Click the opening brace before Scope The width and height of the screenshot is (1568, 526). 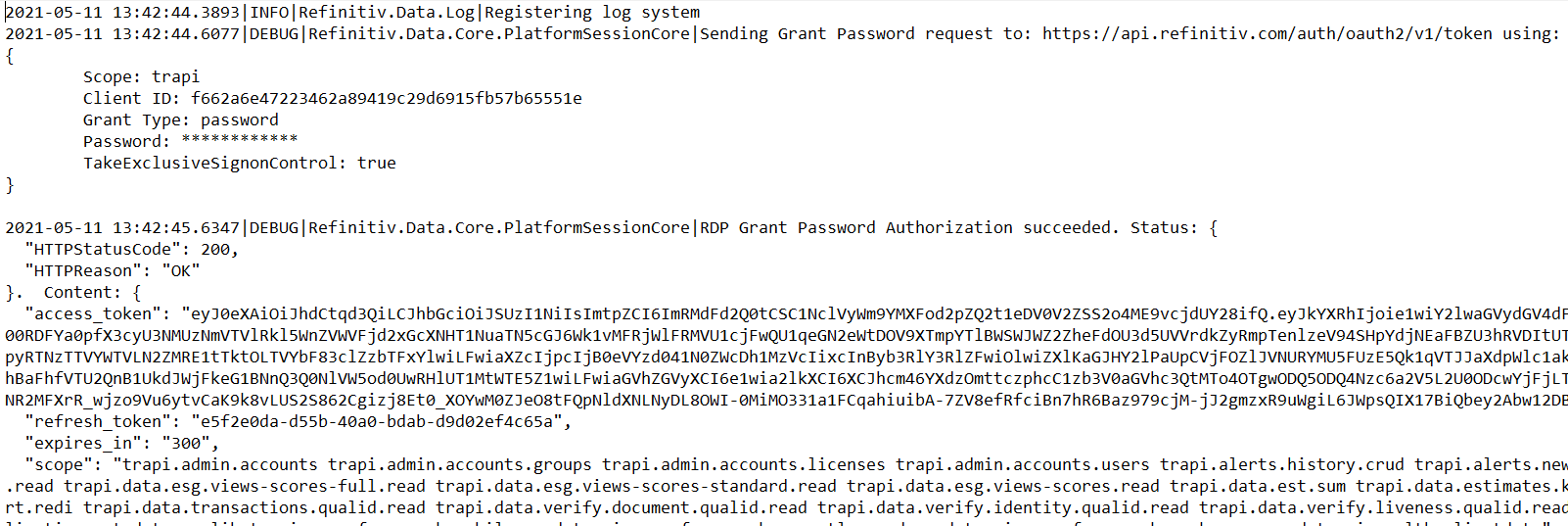pos(10,56)
